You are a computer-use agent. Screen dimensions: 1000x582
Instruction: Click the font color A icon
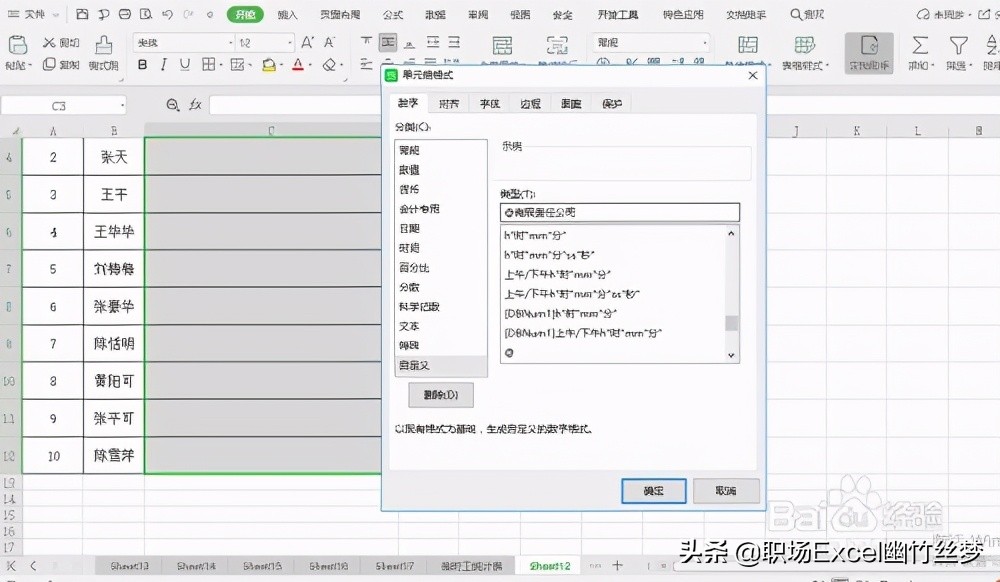[x=298, y=64]
